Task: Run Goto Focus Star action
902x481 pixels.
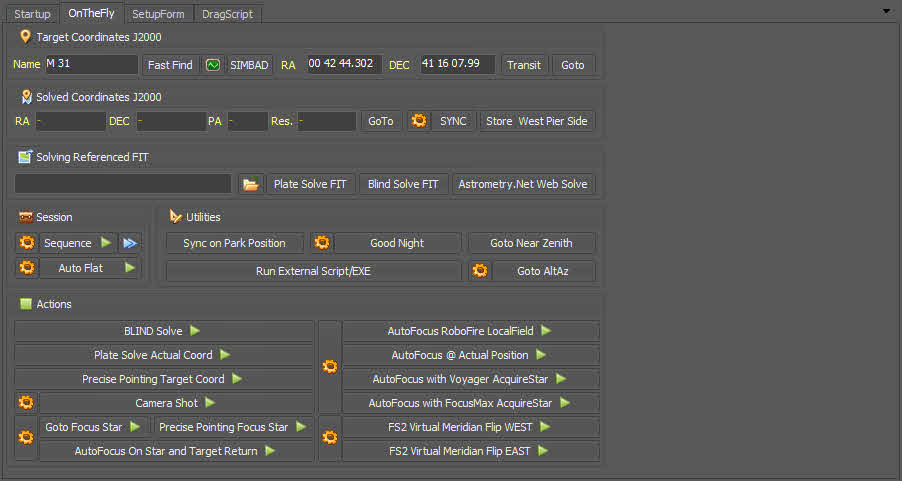Action: point(93,427)
